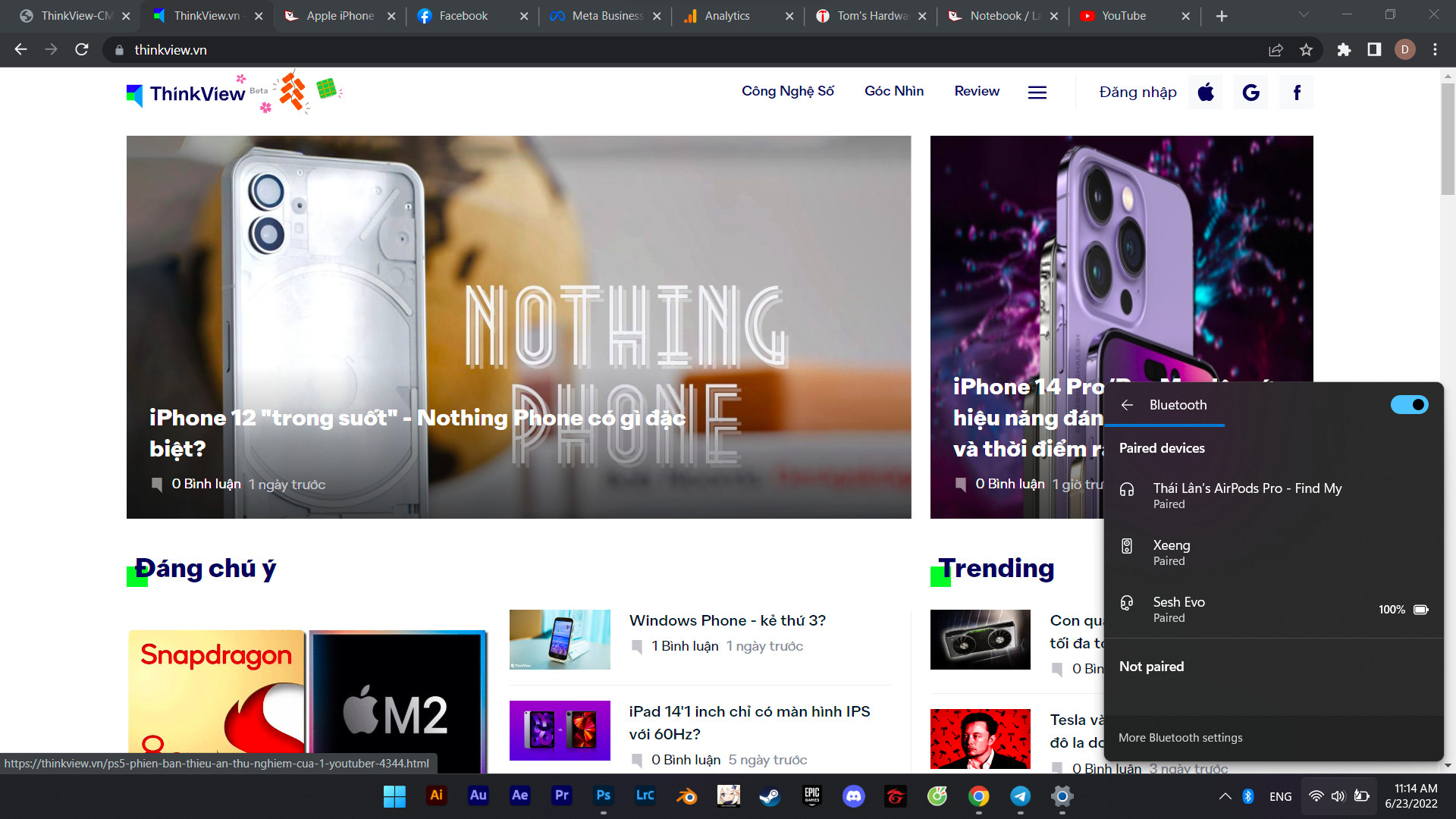Click the iPad article thumbnail
The image size is (1456, 819).
pyautogui.click(x=560, y=730)
